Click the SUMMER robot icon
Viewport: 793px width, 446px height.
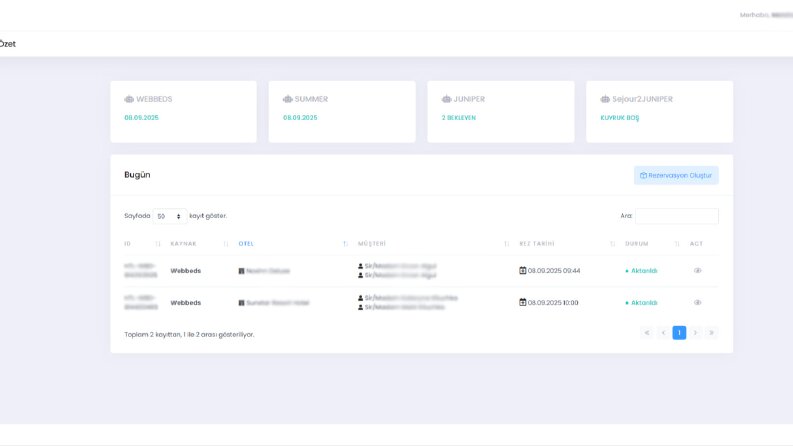(288, 99)
